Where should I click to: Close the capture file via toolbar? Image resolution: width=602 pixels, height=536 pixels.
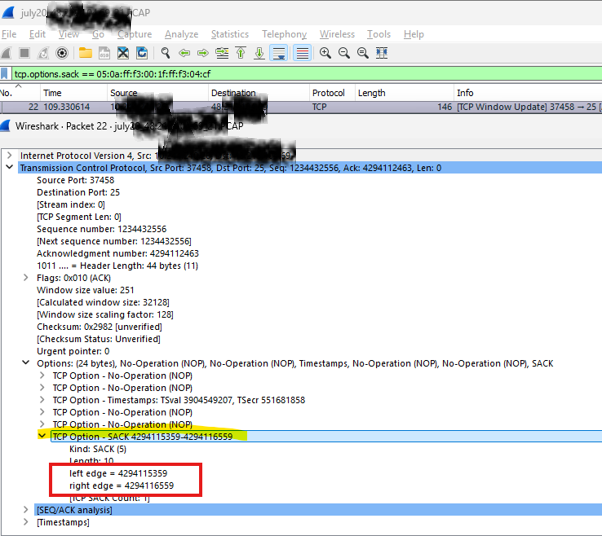tap(123, 53)
